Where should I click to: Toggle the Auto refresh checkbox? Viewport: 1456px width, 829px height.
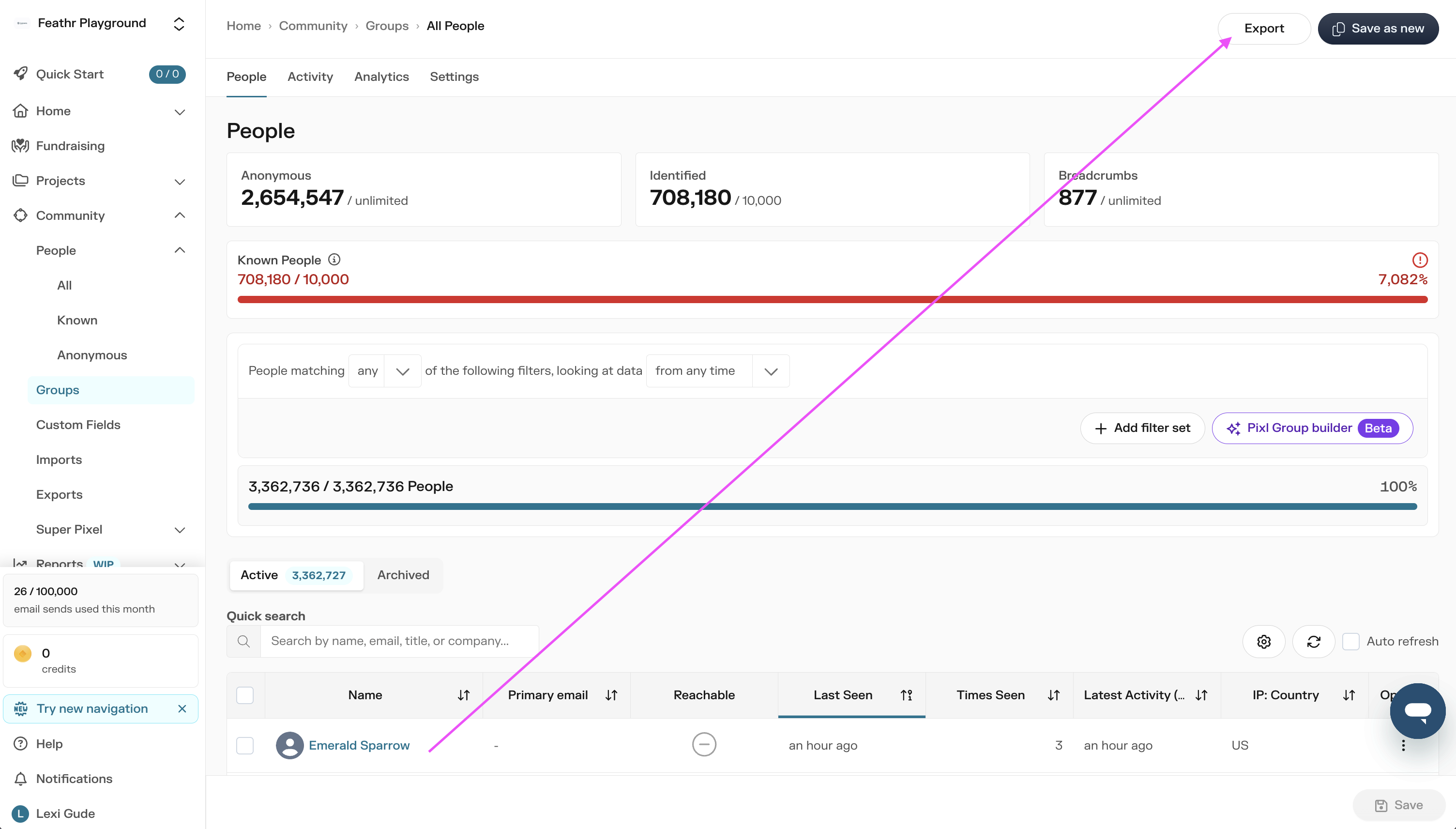click(x=1351, y=642)
